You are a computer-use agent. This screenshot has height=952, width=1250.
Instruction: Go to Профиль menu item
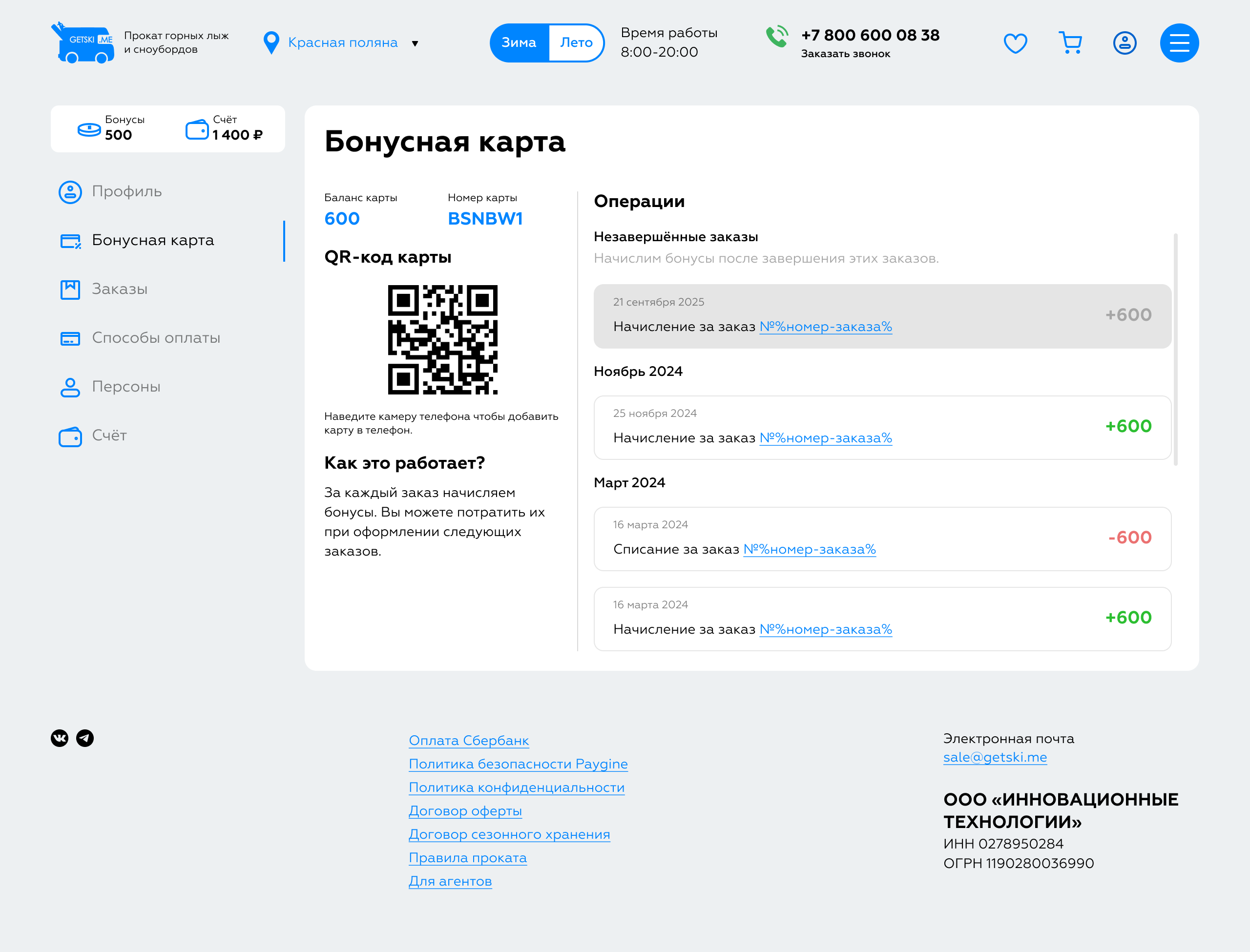tap(127, 191)
